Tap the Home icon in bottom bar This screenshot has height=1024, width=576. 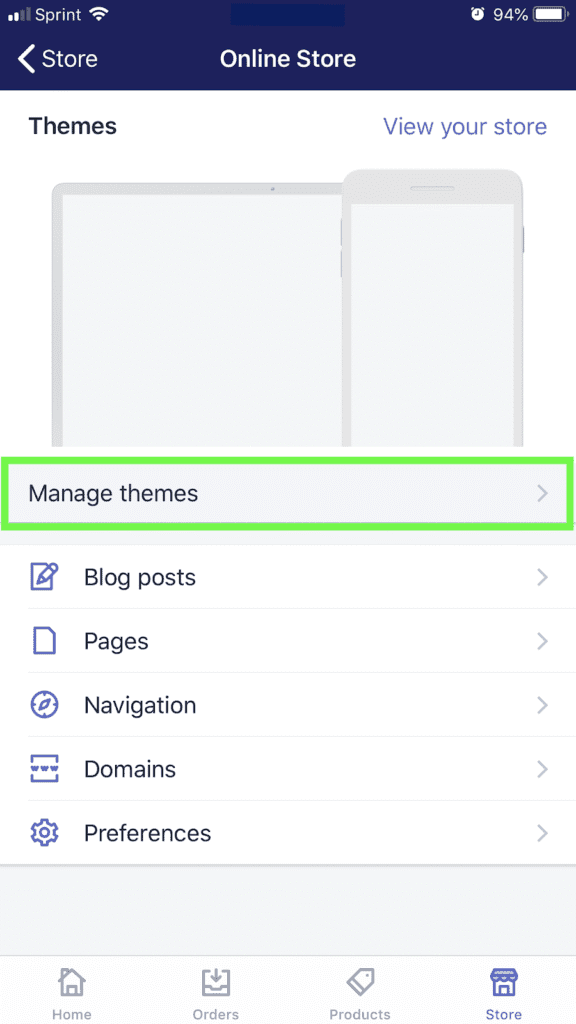point(71,982)
